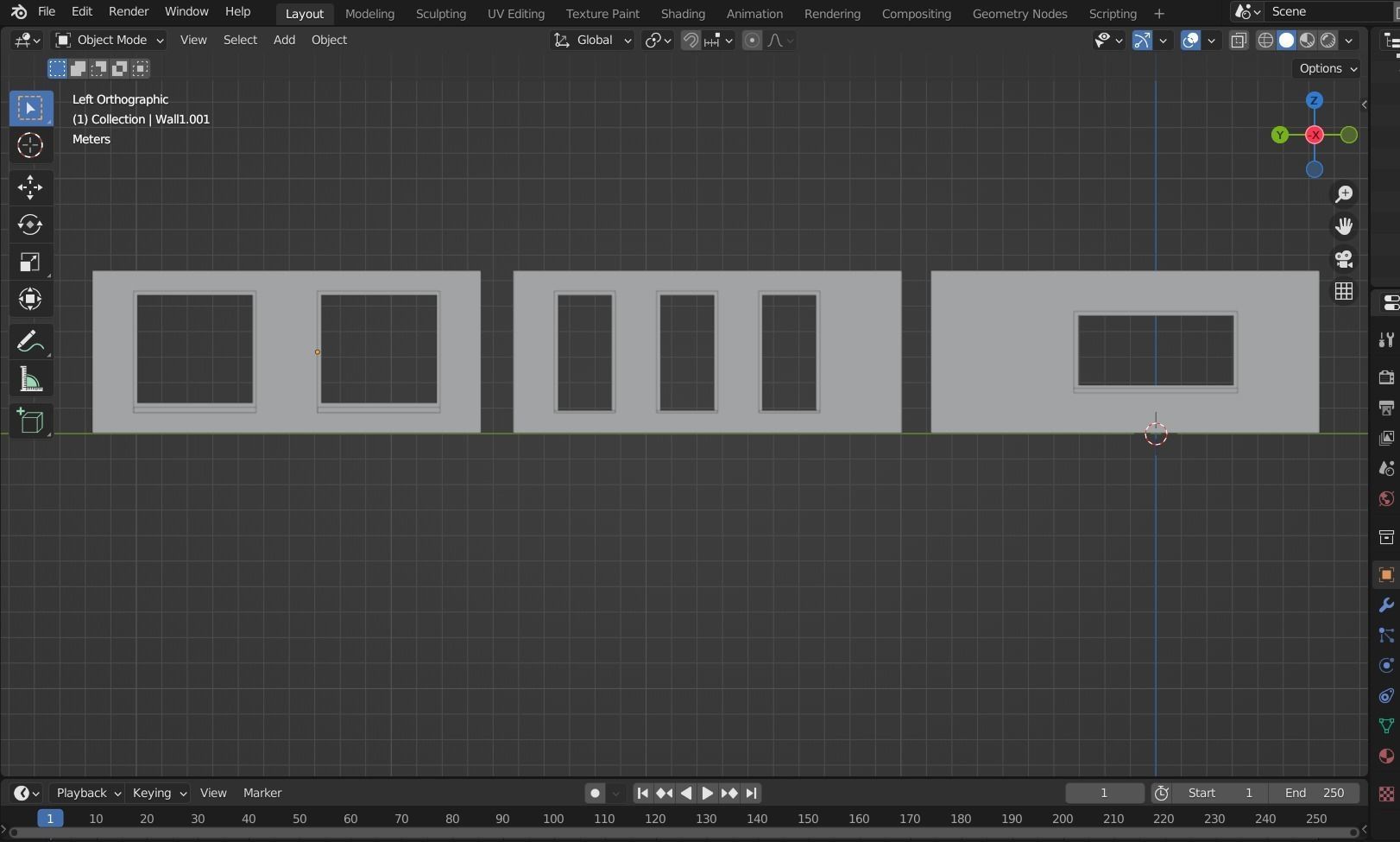The height and width of the screenshot is (842, 1400).
Task: Select the Annotate tool
Action: coord(30,340)
